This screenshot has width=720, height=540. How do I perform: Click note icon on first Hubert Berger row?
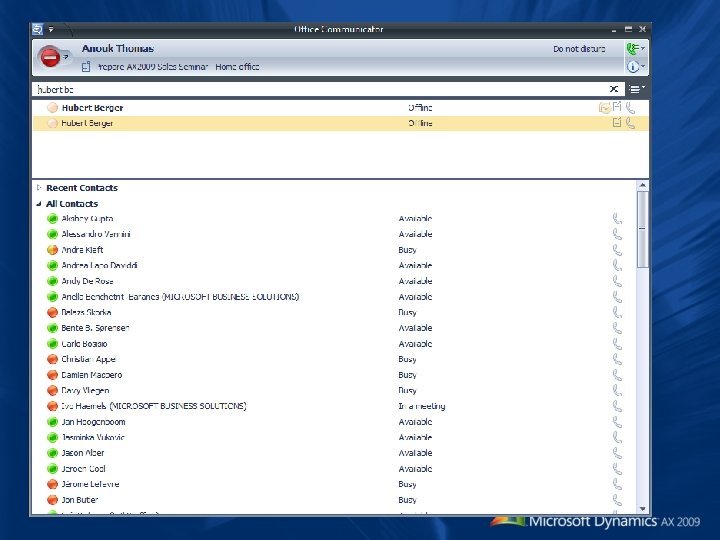tap(617, 107)
